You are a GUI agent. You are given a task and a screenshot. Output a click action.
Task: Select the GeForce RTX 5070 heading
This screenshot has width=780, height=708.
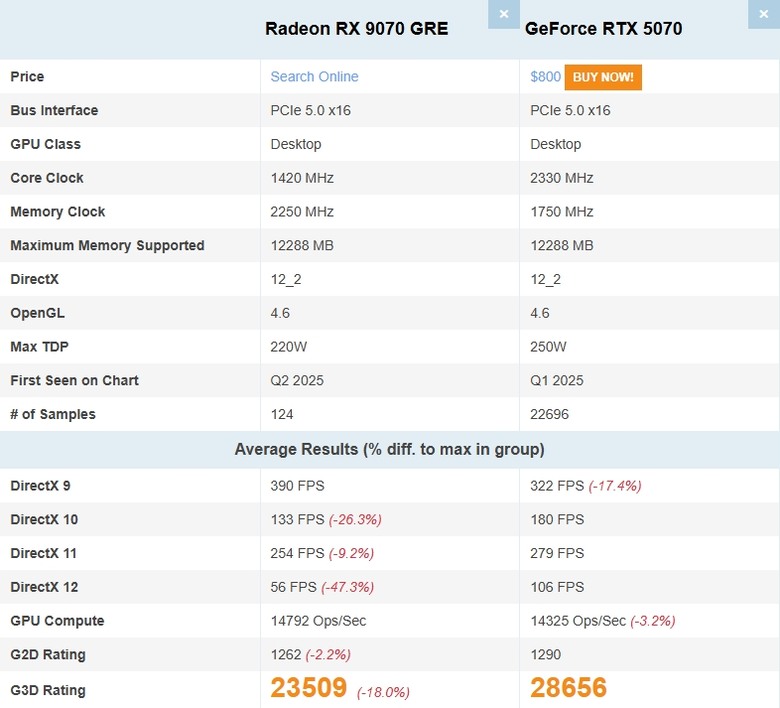(603, 28)
